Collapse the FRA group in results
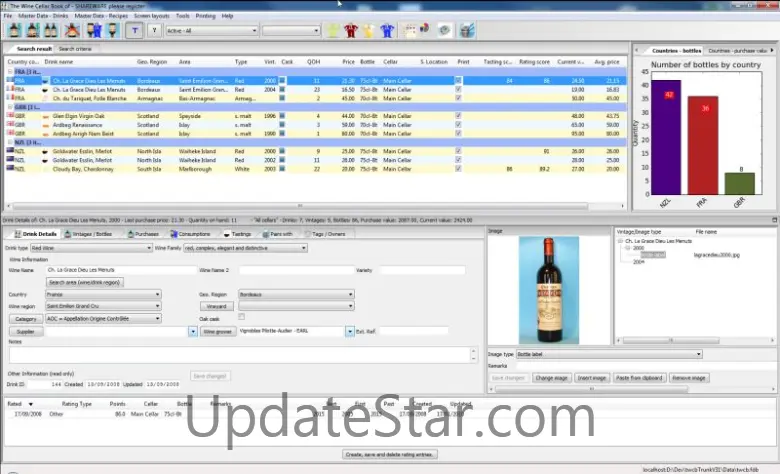Screen dimensions: 780x474 point(10,72)
